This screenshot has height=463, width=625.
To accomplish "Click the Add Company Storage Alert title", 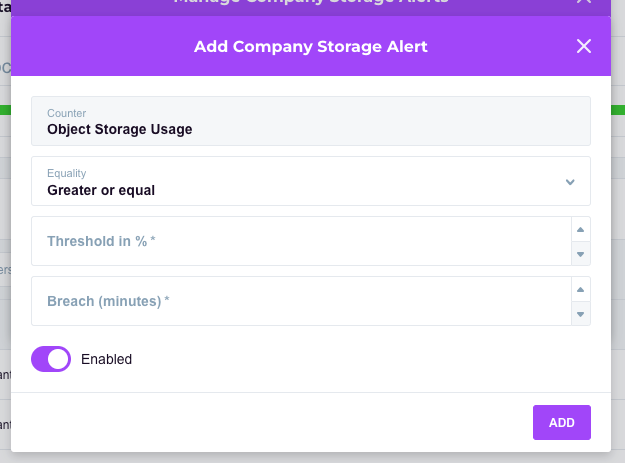I will click(x=310, y=46).
